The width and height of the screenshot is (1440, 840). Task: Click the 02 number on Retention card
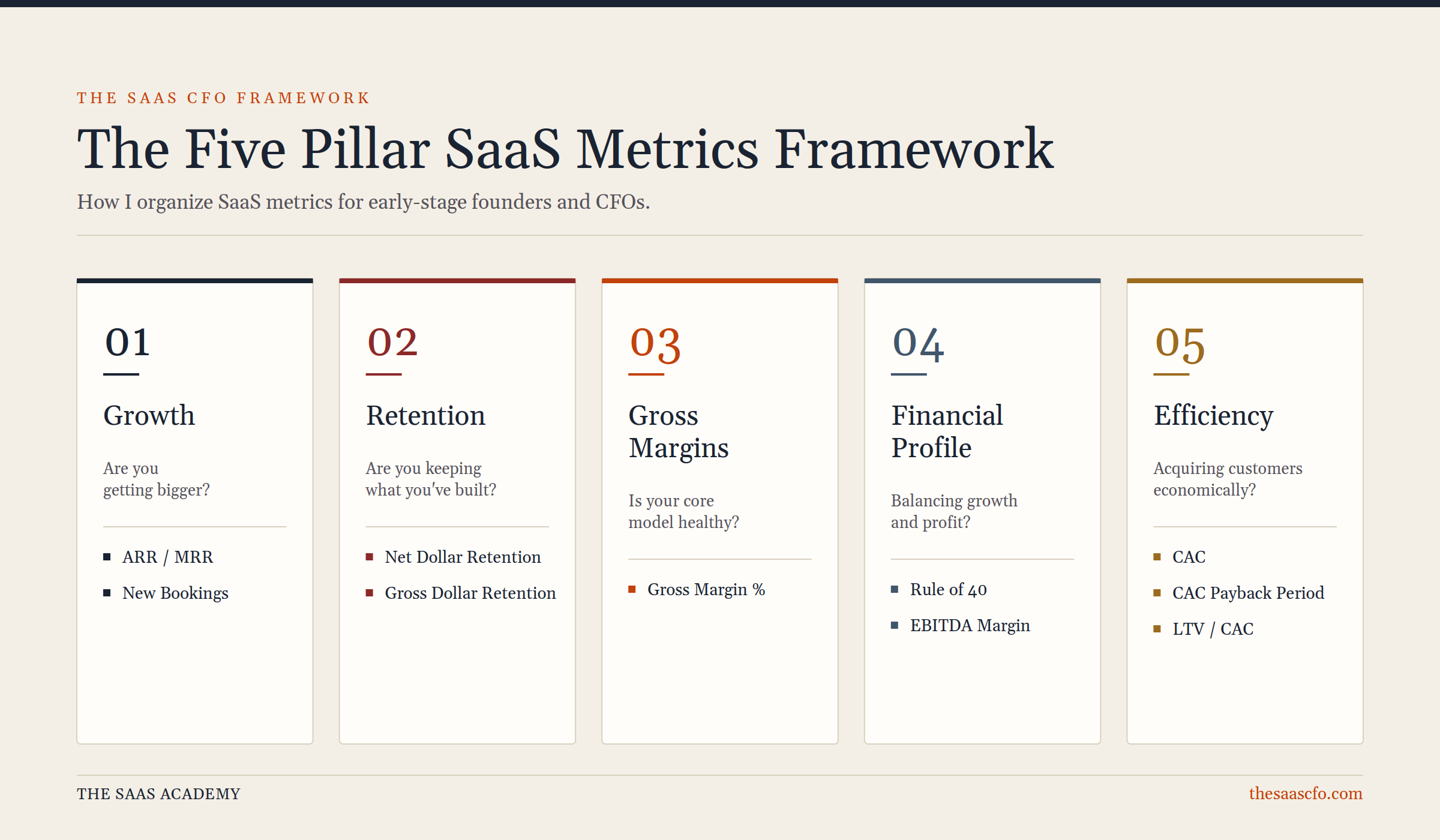[x=392, y=343]
